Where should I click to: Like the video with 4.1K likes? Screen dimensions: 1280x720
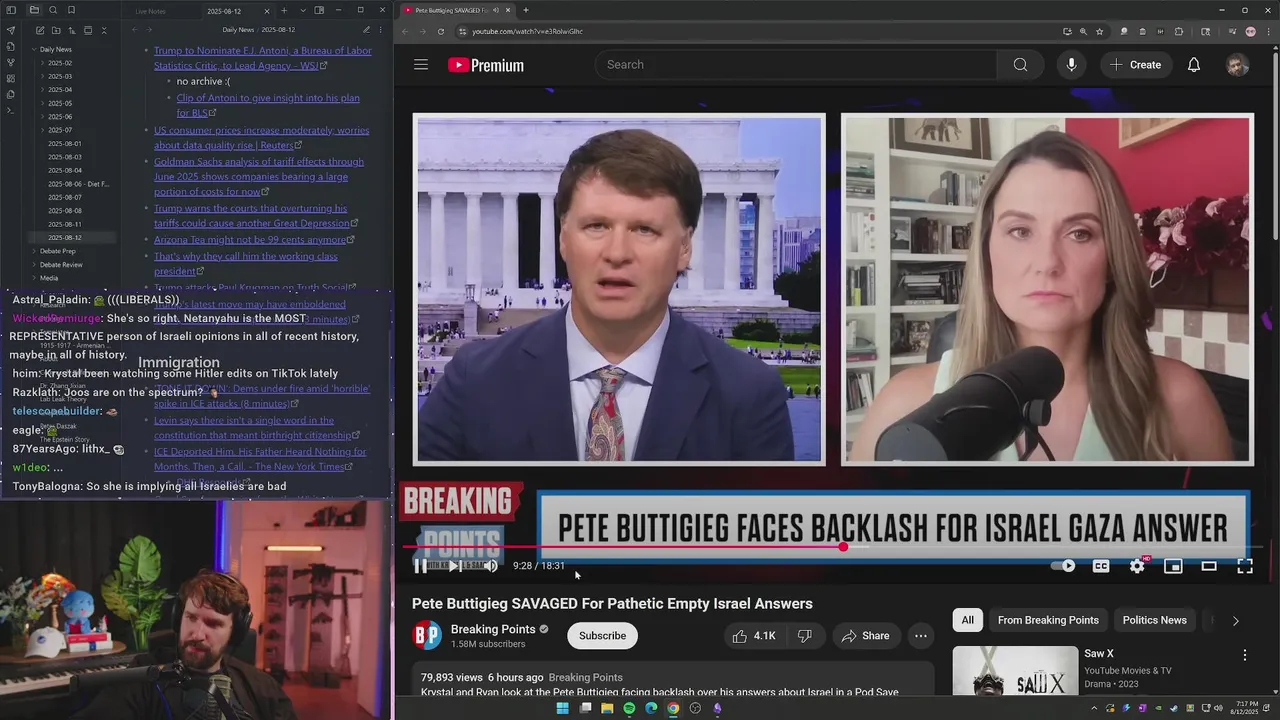click(754, 636)
